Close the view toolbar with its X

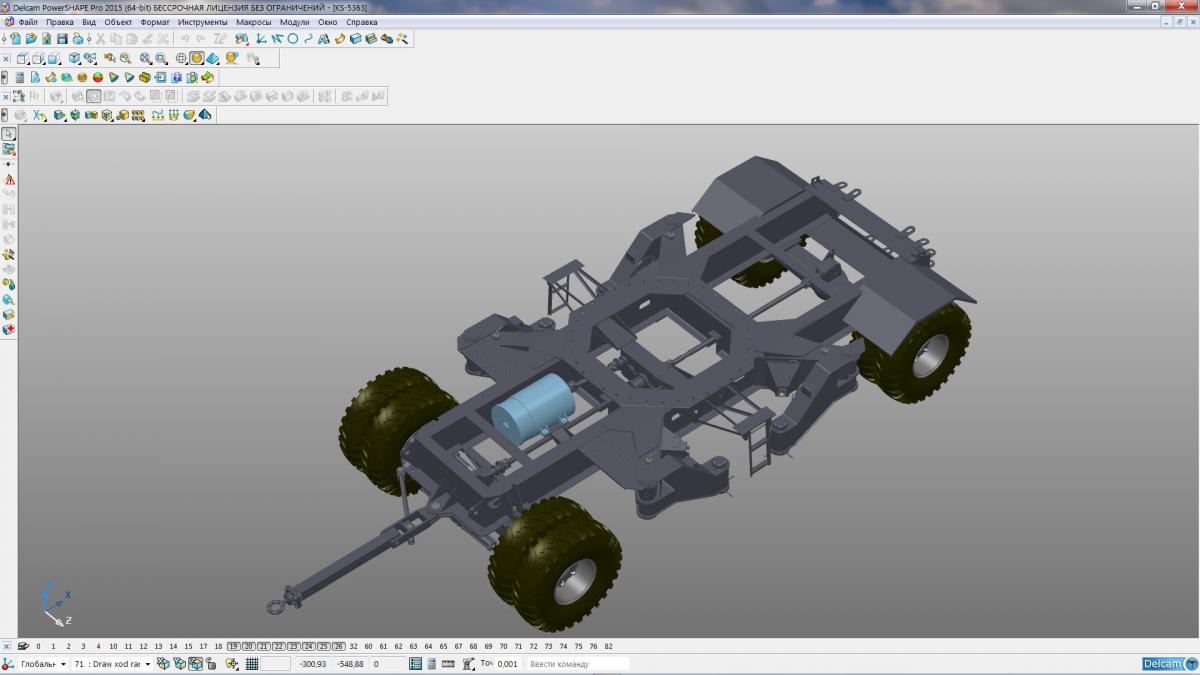6,58
